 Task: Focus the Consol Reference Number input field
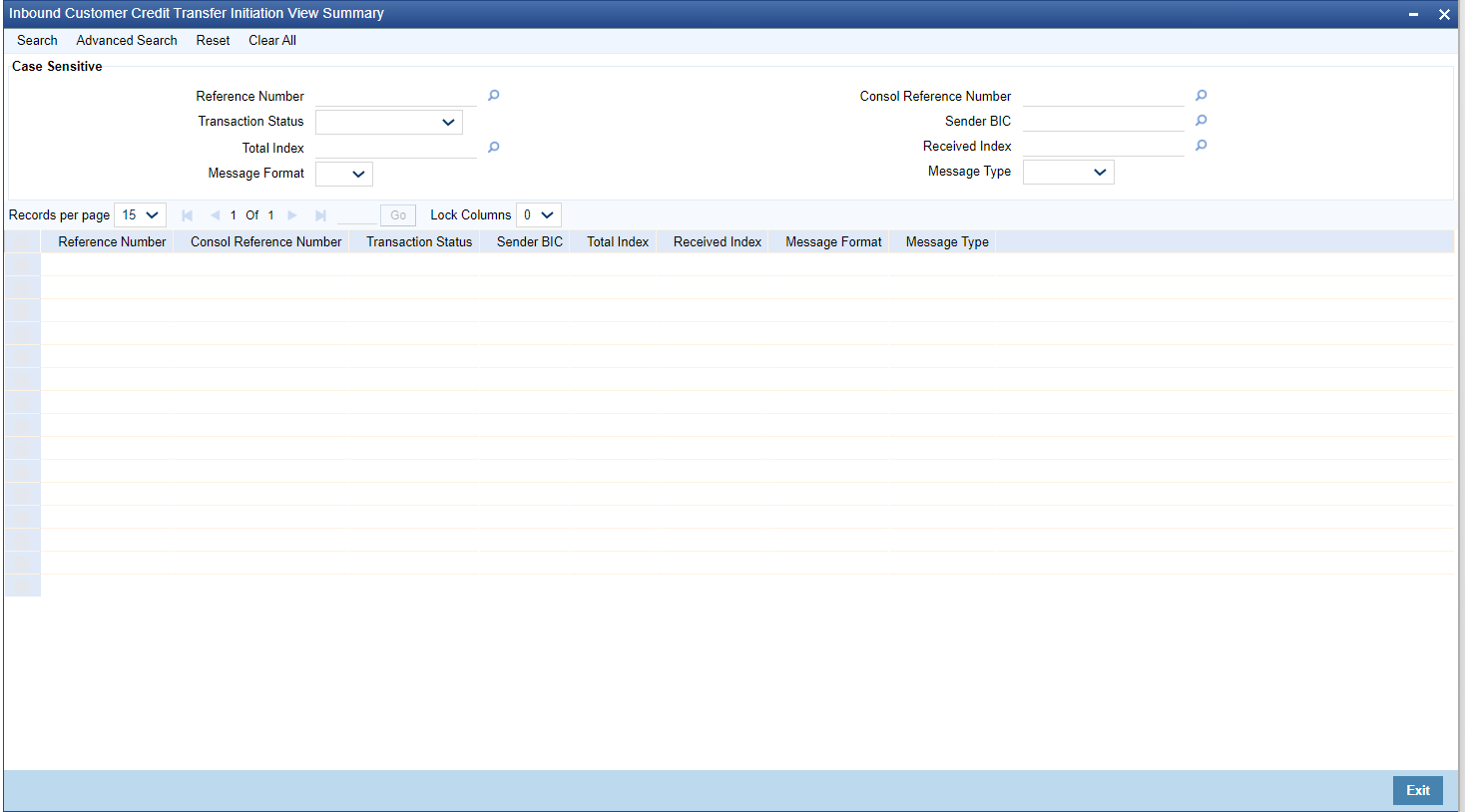point(1104,96)
